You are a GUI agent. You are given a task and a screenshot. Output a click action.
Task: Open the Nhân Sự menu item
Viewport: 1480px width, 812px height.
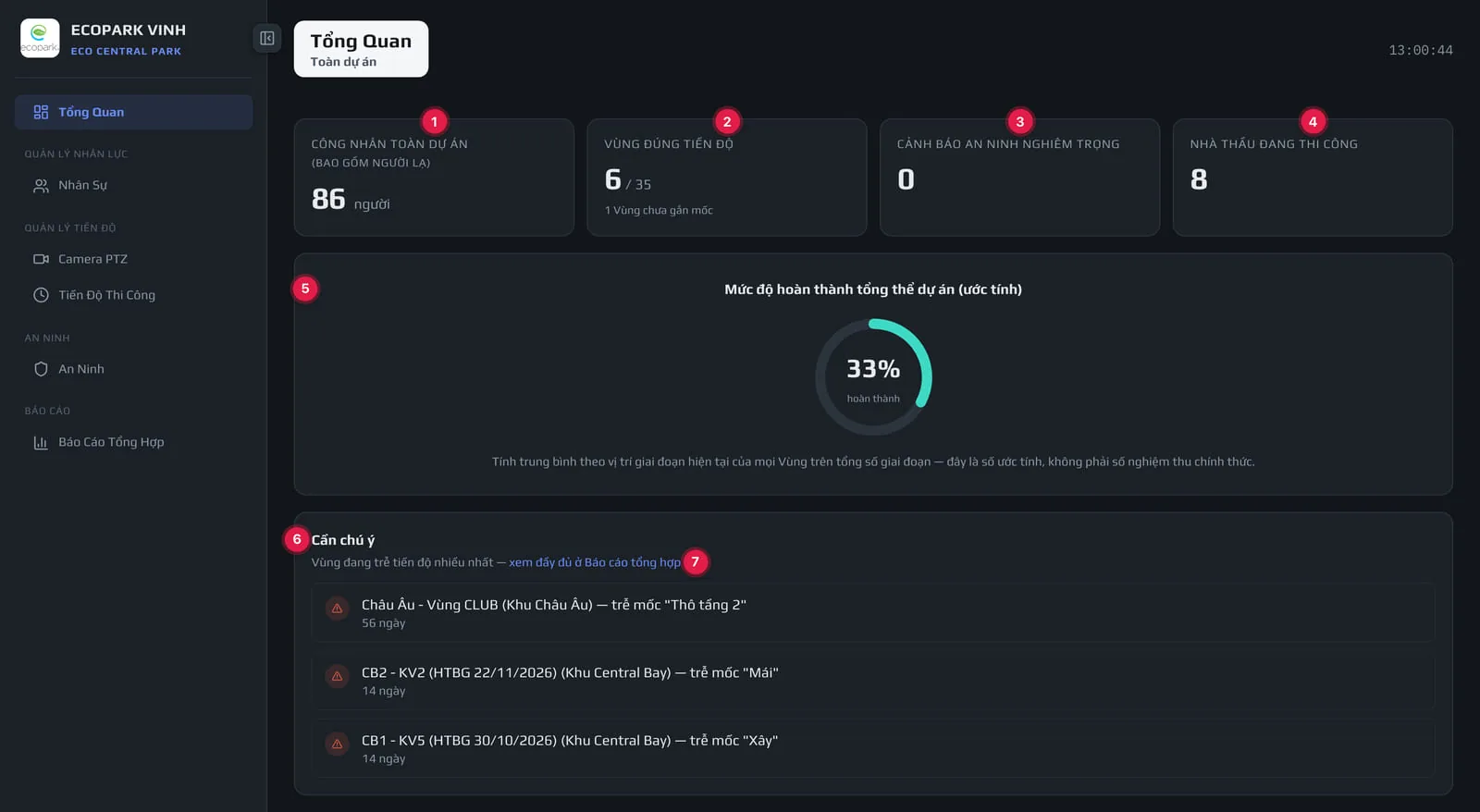[133, 185]
